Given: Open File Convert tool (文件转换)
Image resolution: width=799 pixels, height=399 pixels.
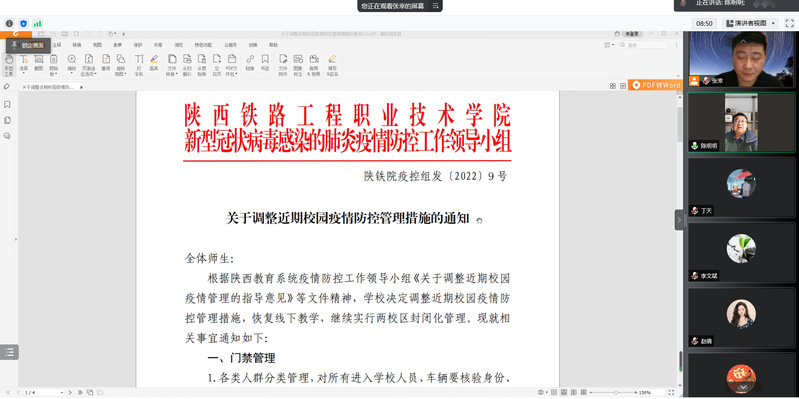Looking at the screenshot, I should tap(172, 64).
